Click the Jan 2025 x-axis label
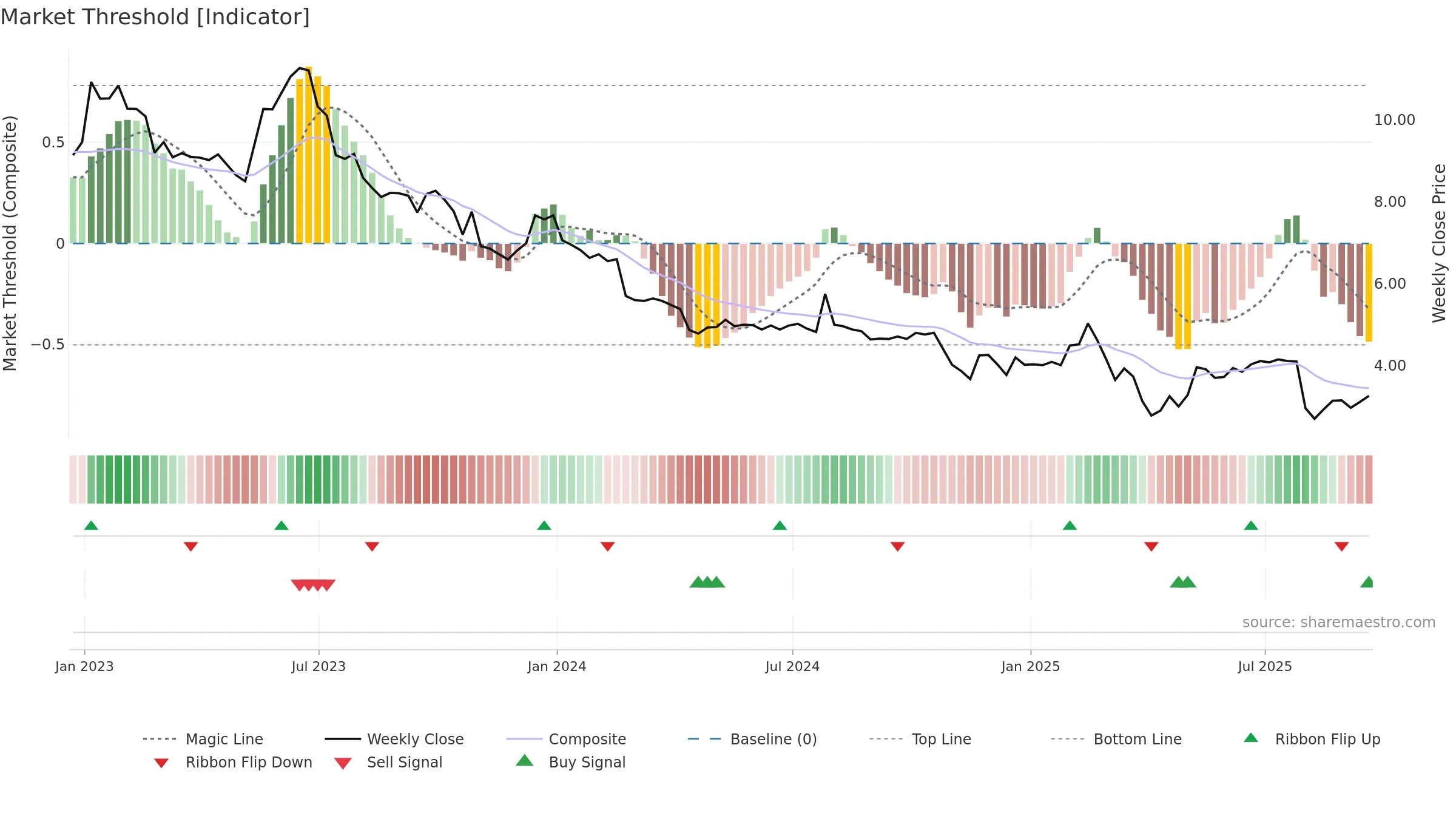 (x=1031, y=666)
